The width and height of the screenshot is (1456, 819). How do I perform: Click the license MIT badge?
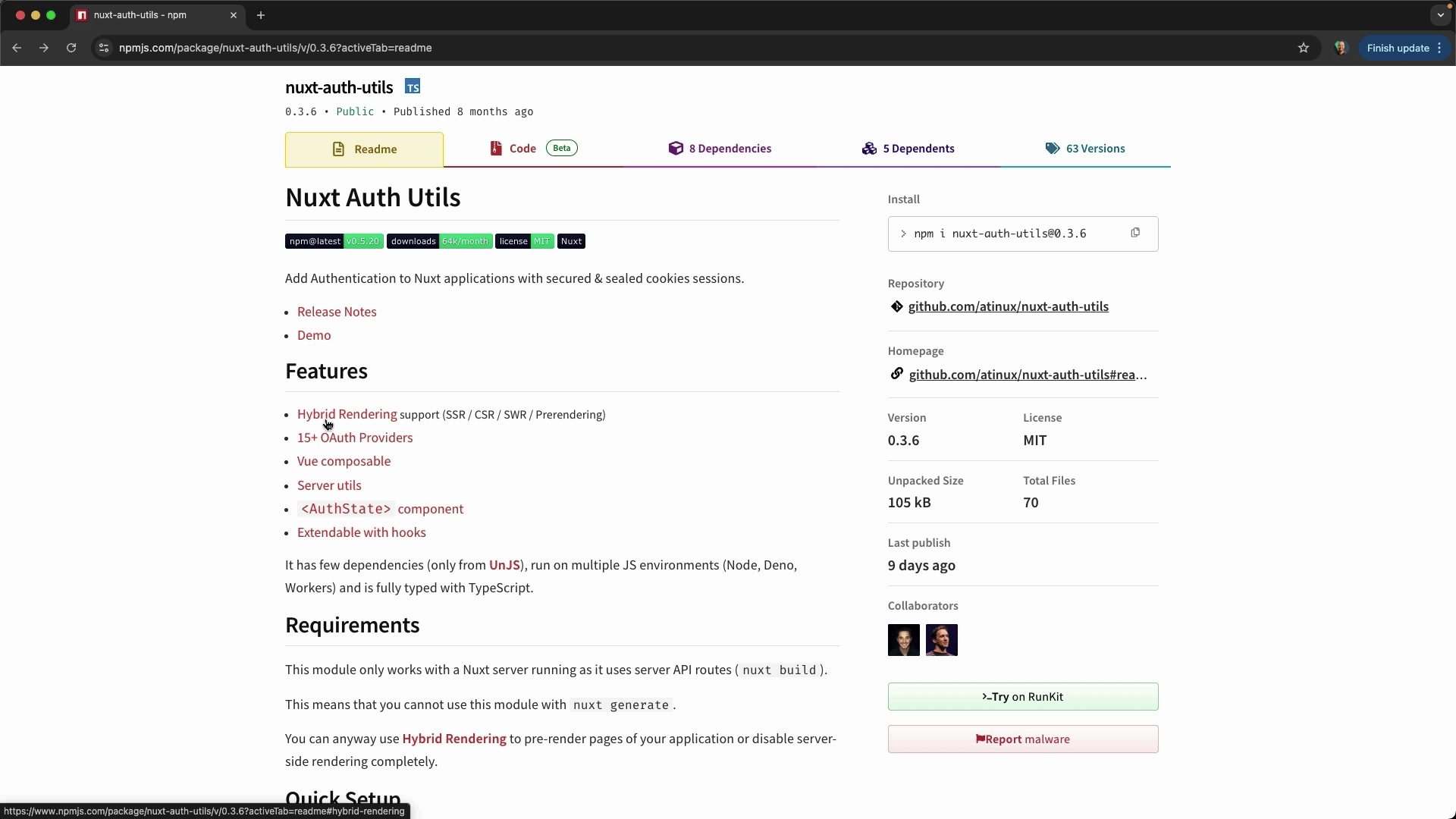tap(525, 241)
